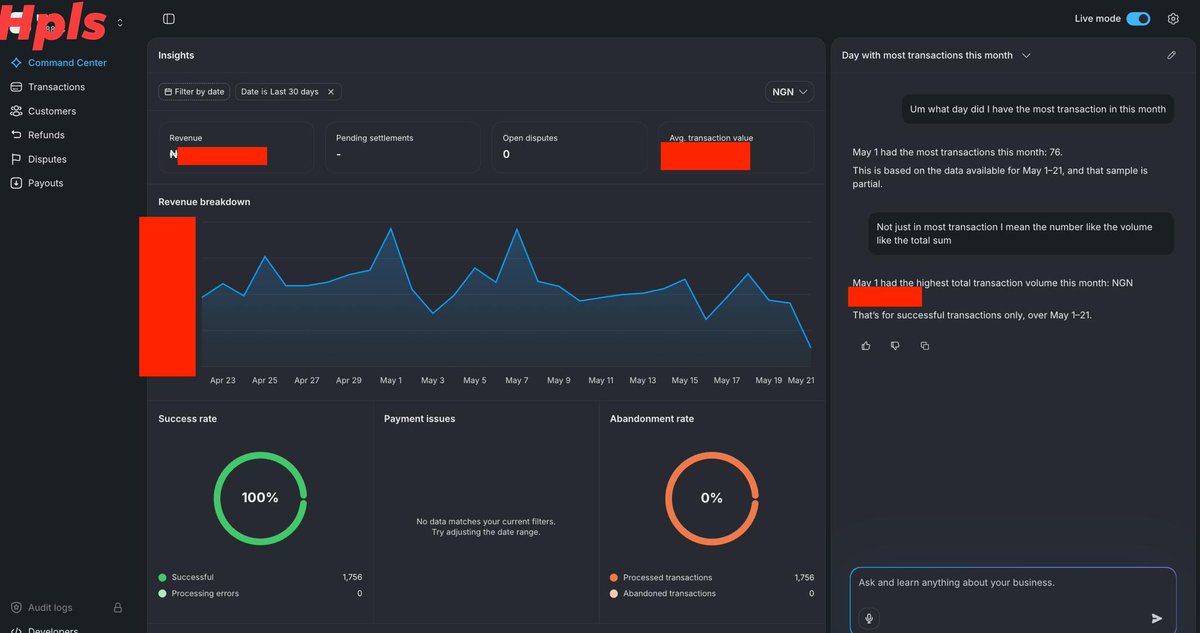Click the May 21 axis label
This screenshot has width=1200, height=633.
point(801,381)
